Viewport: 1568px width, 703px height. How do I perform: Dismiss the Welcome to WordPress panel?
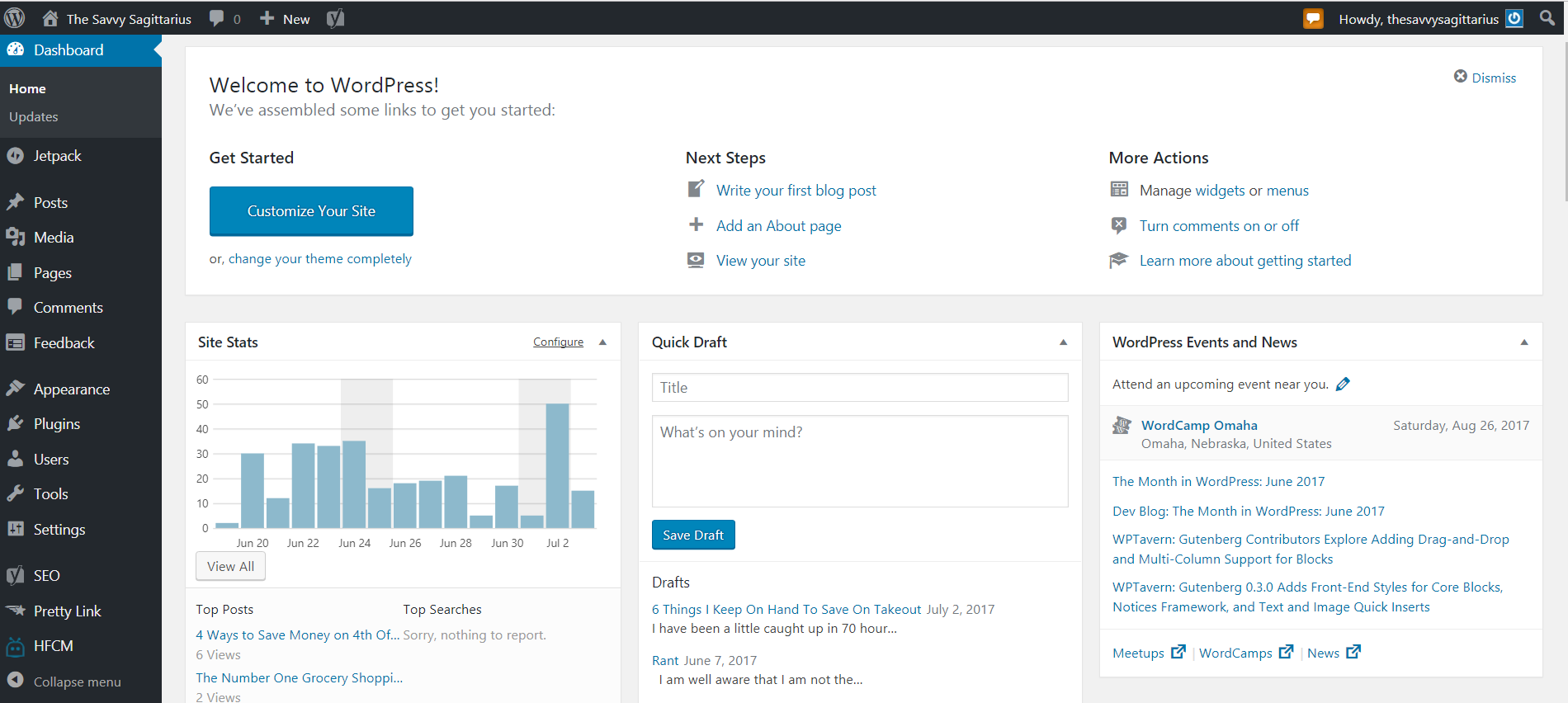tap(1485, 78)
